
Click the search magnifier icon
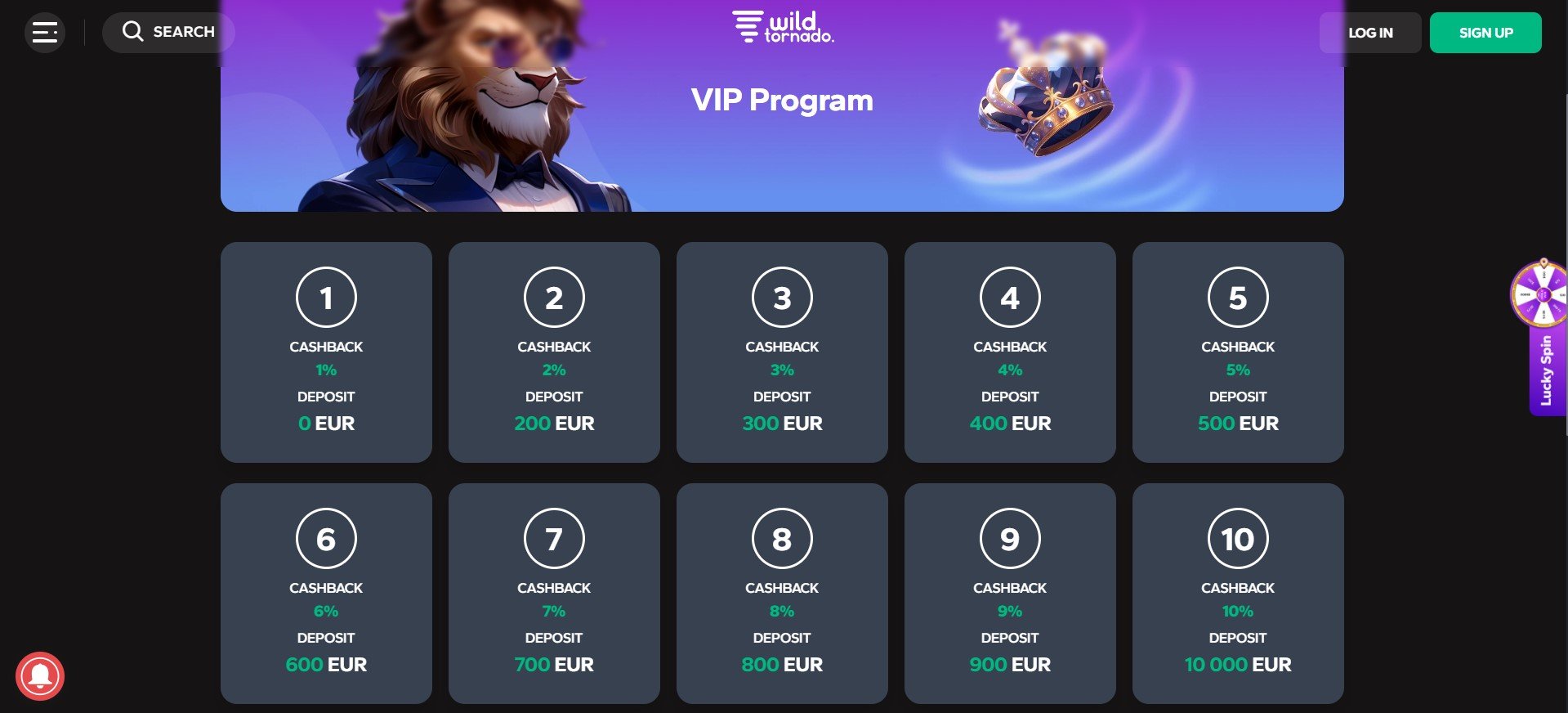pyautogui.click(x=132, y=32)
